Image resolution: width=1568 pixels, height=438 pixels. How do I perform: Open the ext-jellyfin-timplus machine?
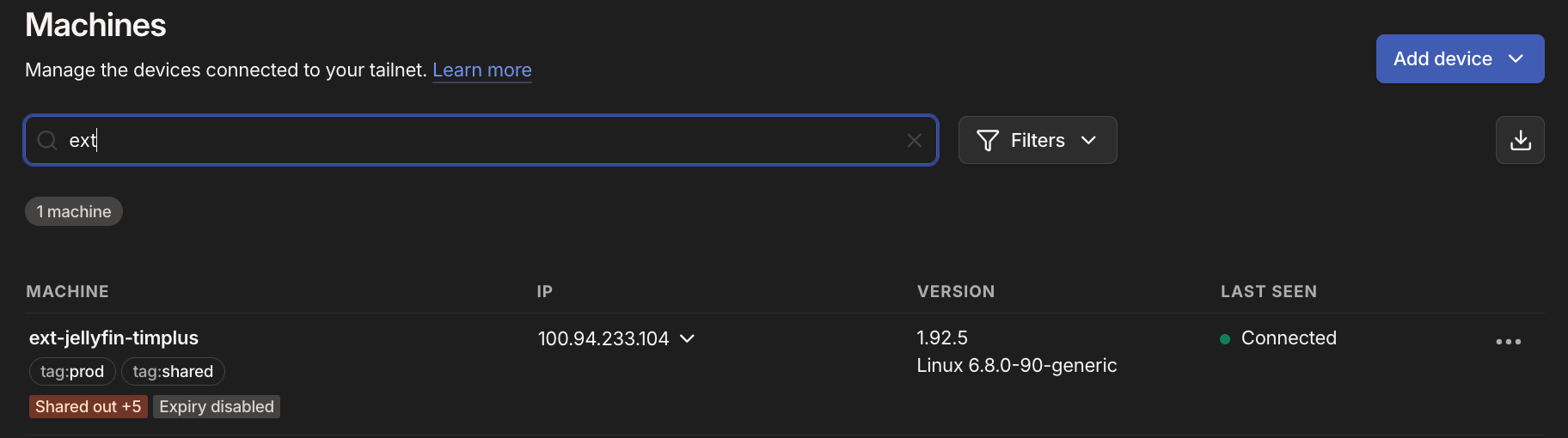coord(113,338)
